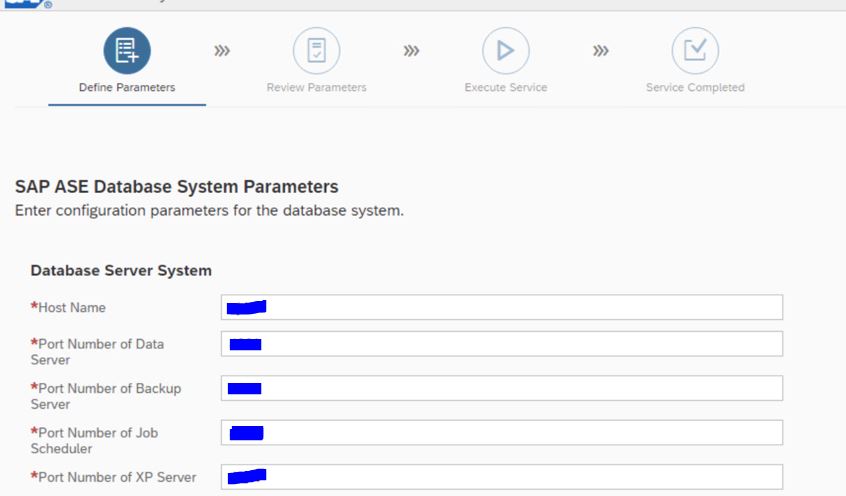Focus Port Number of Job Scheduler field

(x=502, y=432)
